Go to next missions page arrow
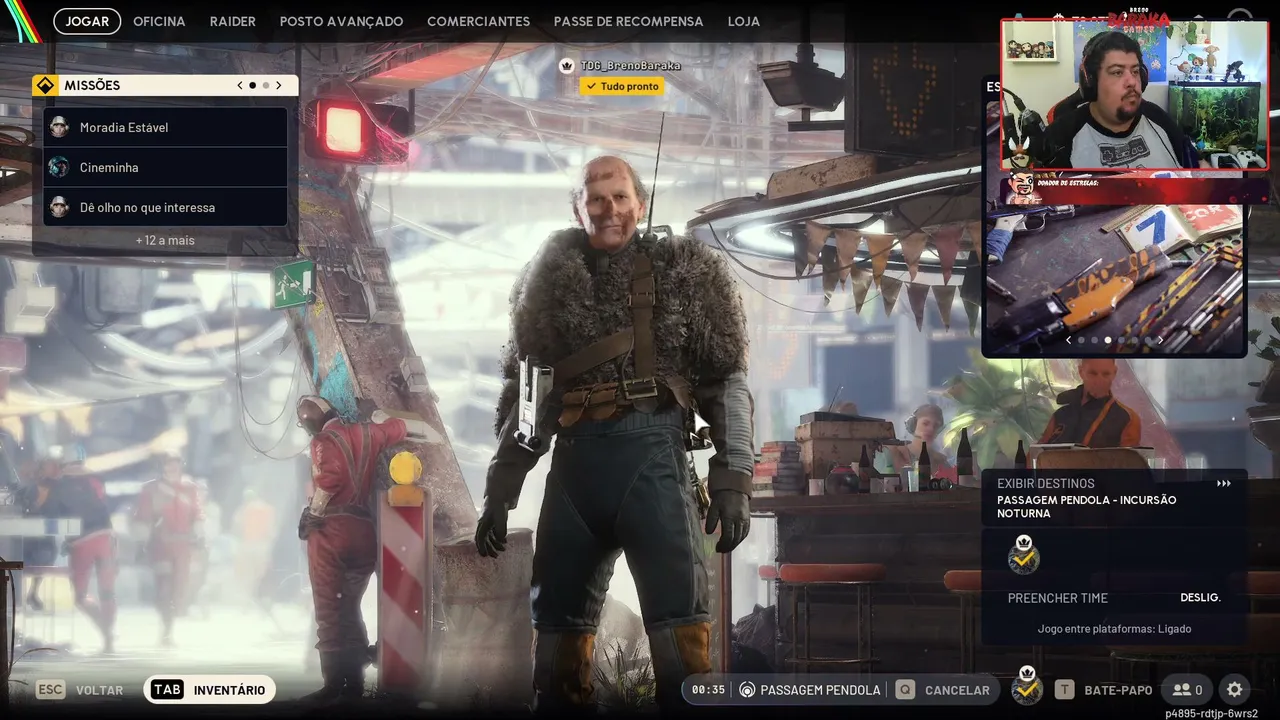Image resolution: width=1280 pixels, height=720 pixels. pos(279,86)
